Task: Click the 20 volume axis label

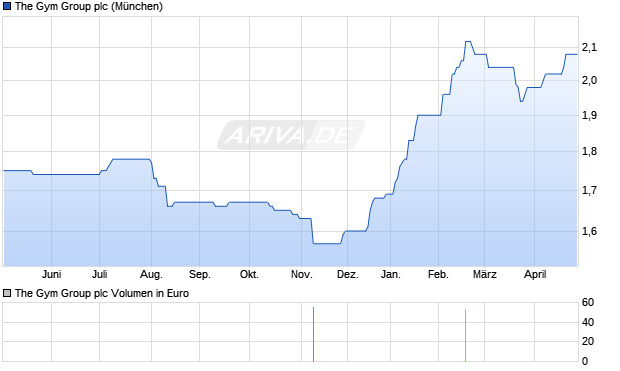Action: [588, 341]
